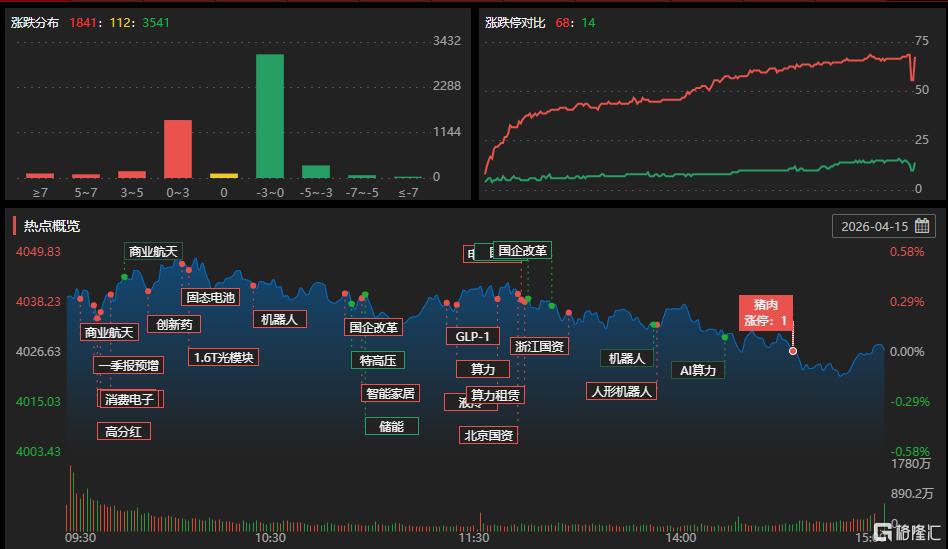Open the 2026-04-15 date field
This screenshot has height=549, width=948.
click(x=875, y=226)
